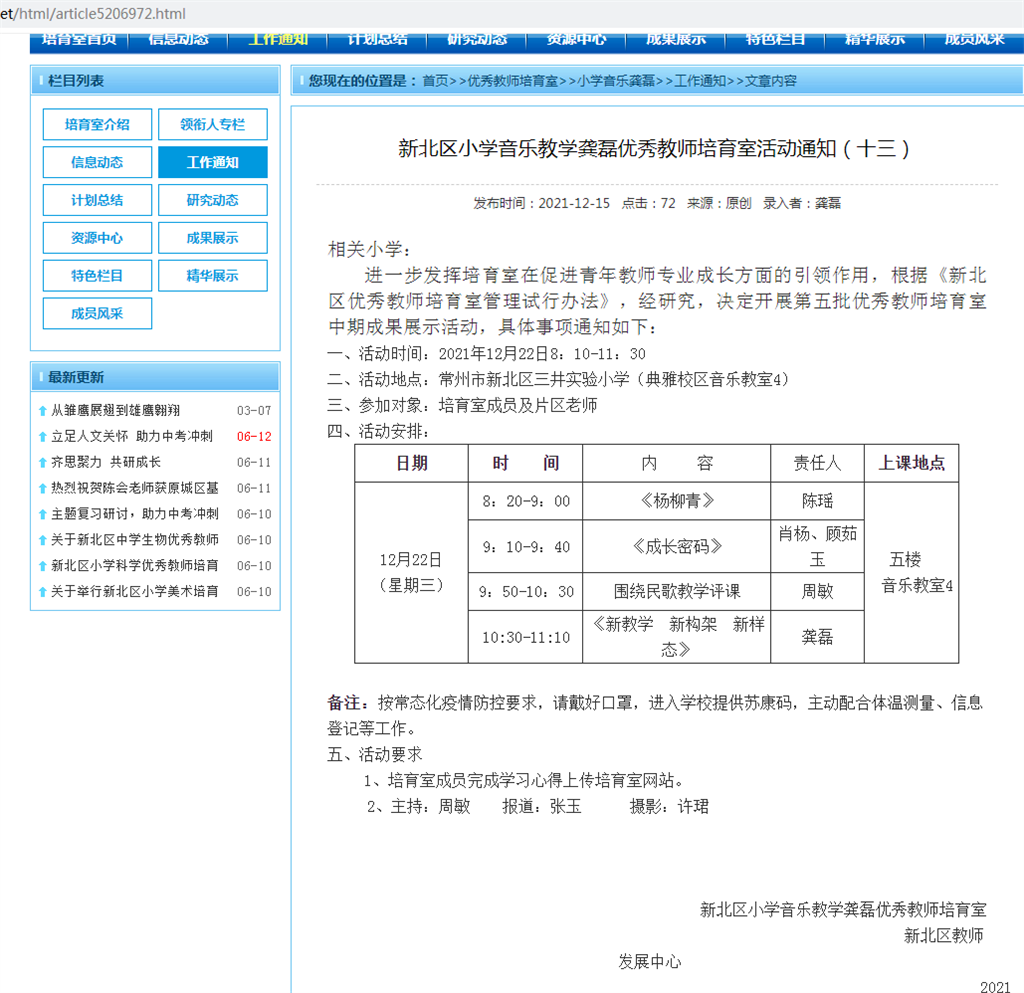Screen dimensions: 1024x993
Task: Click arrow icon beside 从雏鹰展翅到雄鹰翱翔
Action: click(42, 411)
